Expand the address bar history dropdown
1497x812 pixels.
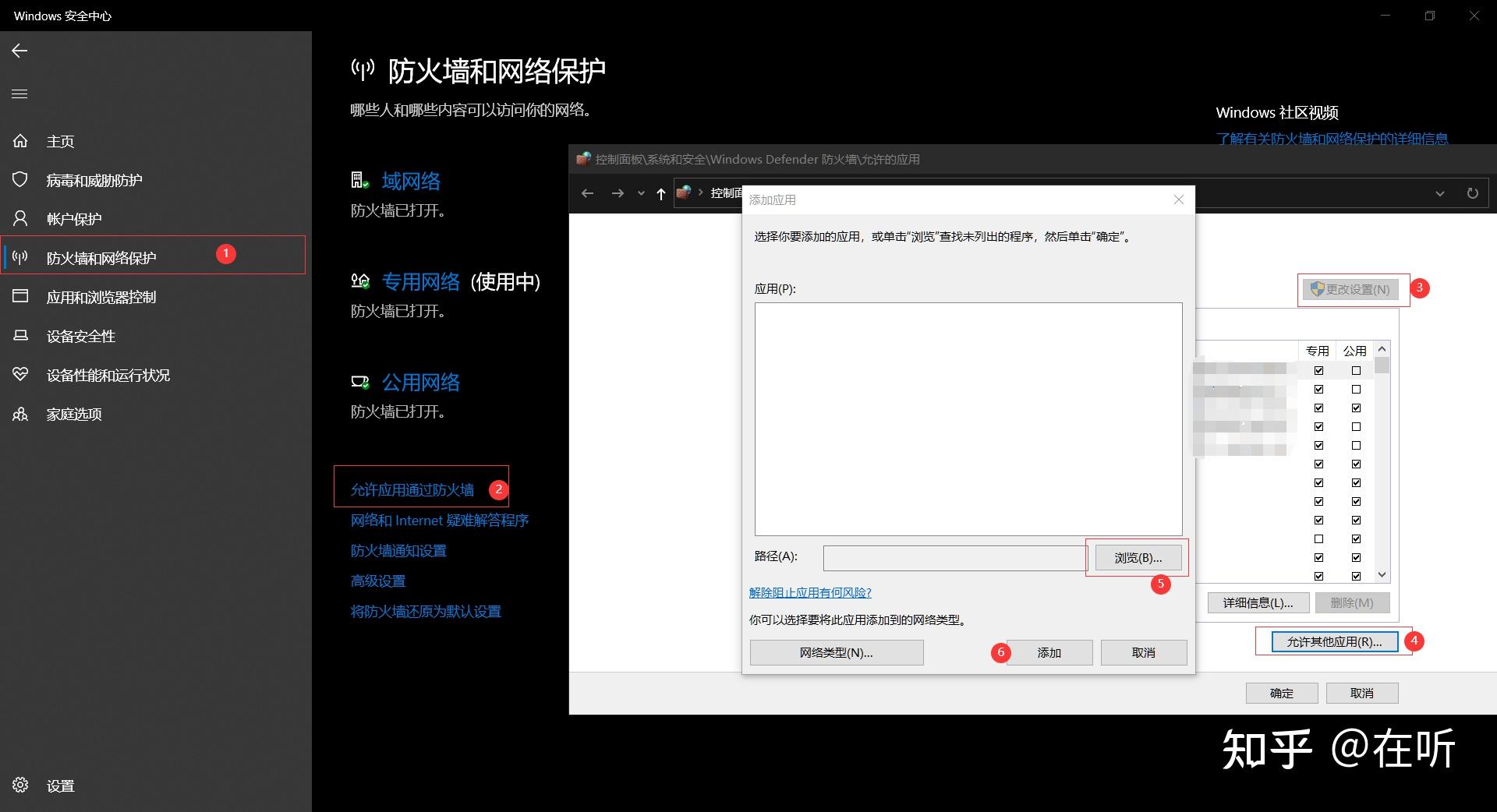[x=1440, y=193]
